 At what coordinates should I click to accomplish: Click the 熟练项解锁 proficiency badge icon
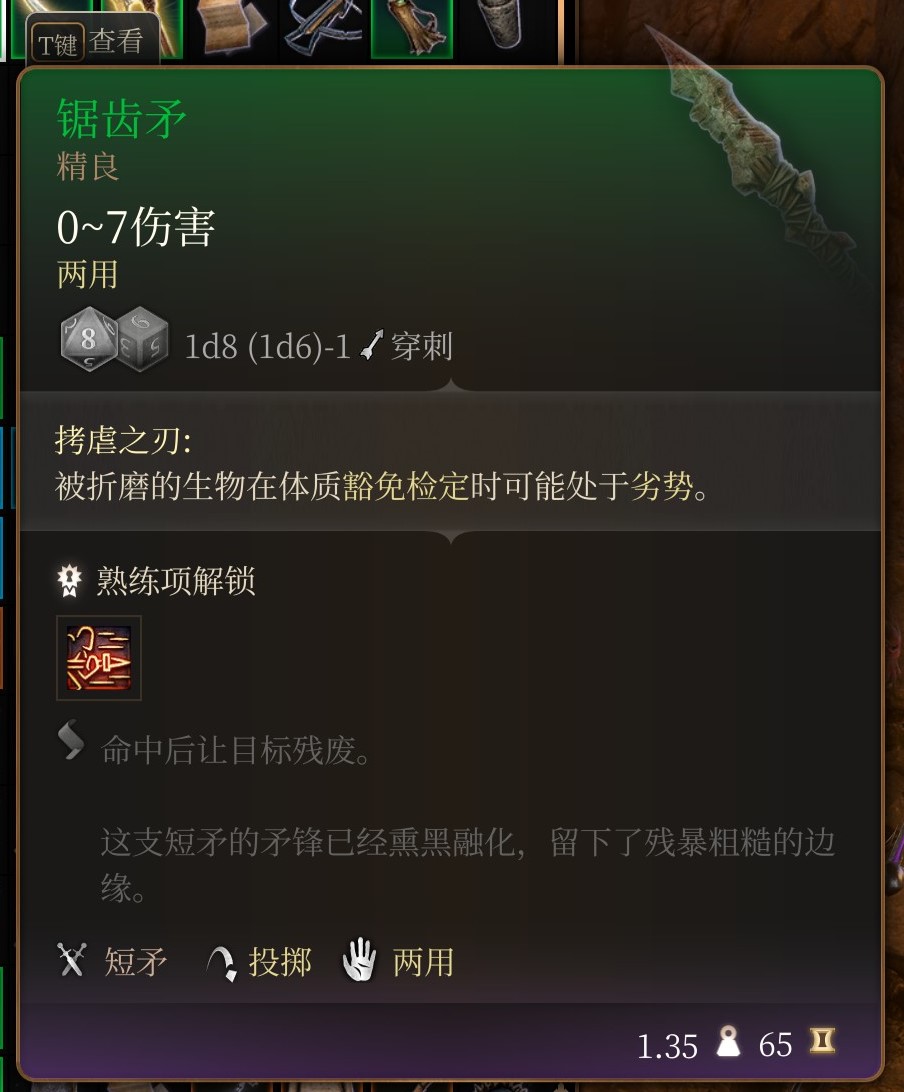point(69,581)
